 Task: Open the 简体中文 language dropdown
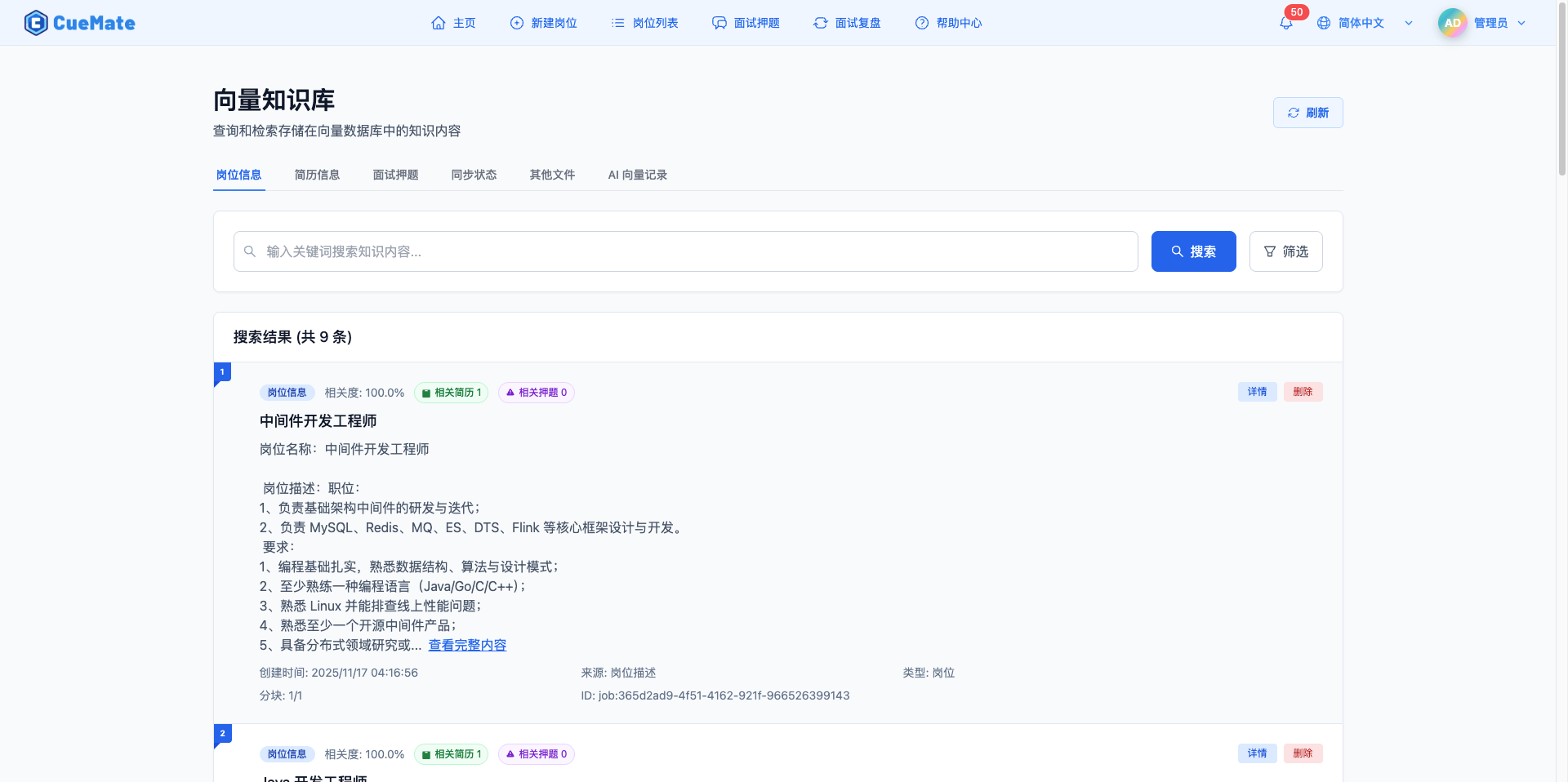coord(1361,23)
